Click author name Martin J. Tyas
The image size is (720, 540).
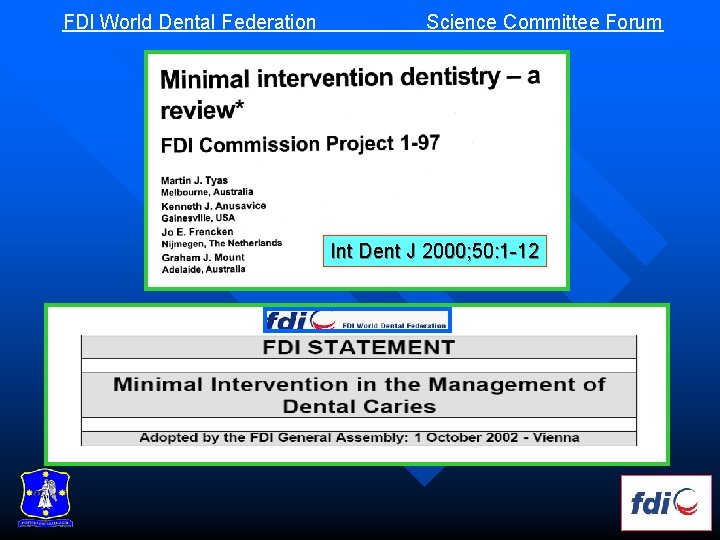194,180
